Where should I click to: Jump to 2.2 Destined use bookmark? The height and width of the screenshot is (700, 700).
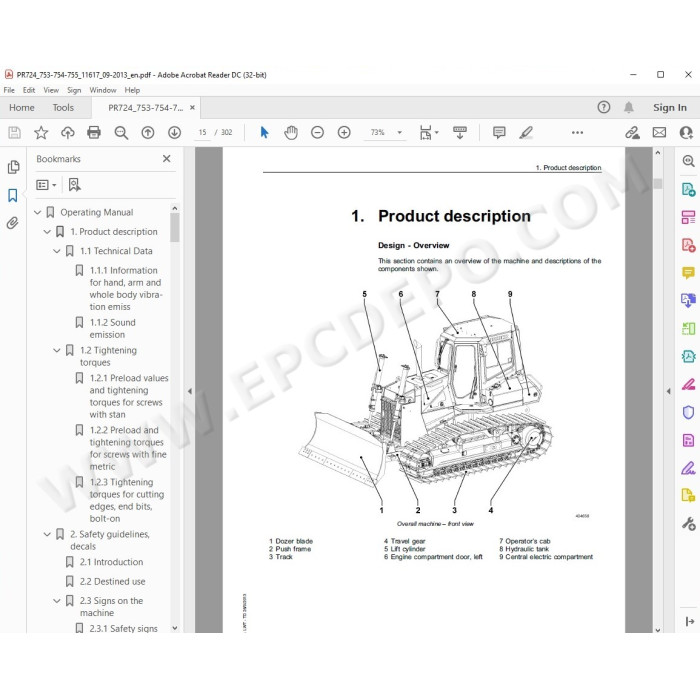click(x=112, y=582)
